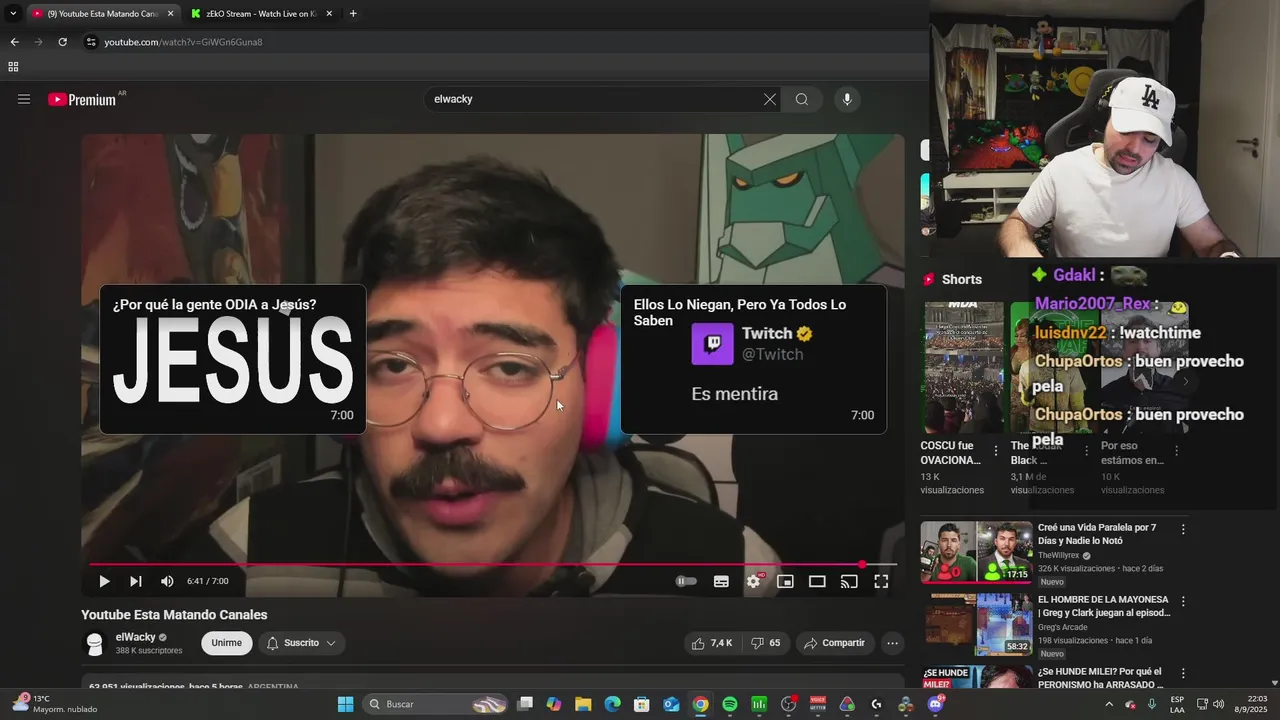The height and width of the screenshot is (720, 1280).
Task: Activate the miniplayer mode
Action: [785, 581]
